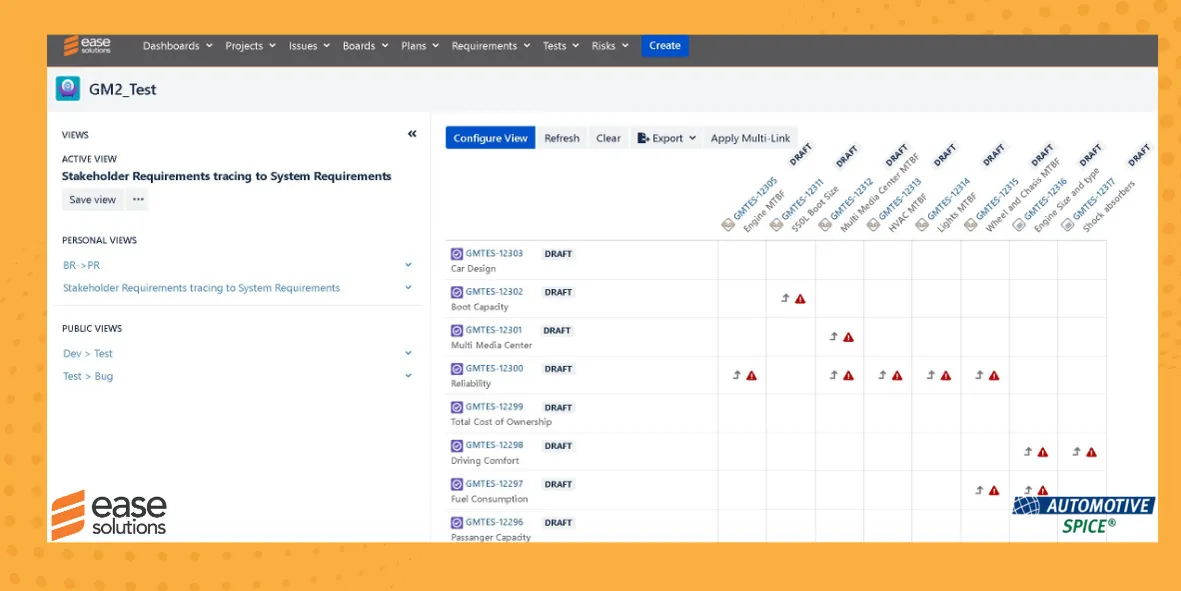Click the DRAFT status badge of GMTES-12299
Viewport: 1181px width, 591px height.
click(x=558, y=407)
